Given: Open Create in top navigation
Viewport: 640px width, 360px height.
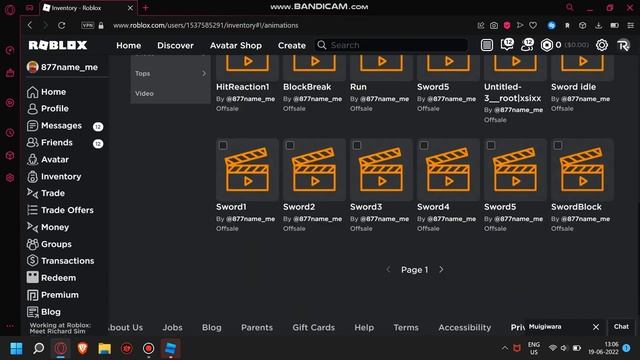Looking at the screenshot, I should [292, 45].
